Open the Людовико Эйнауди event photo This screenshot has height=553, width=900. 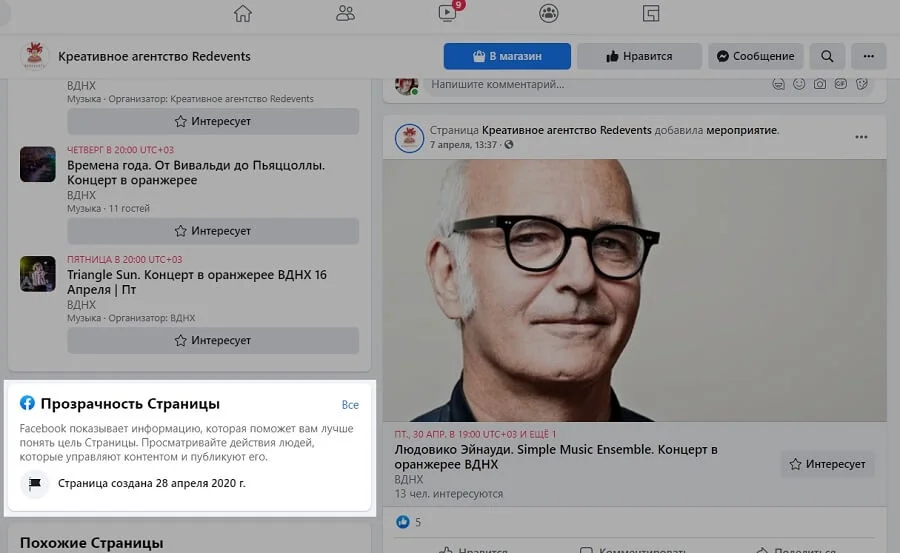[634, 290]
